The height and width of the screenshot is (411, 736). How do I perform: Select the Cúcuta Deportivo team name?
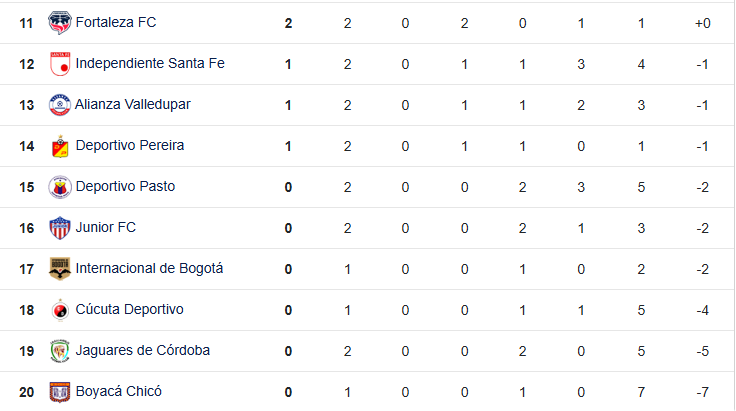pos(130,309)
